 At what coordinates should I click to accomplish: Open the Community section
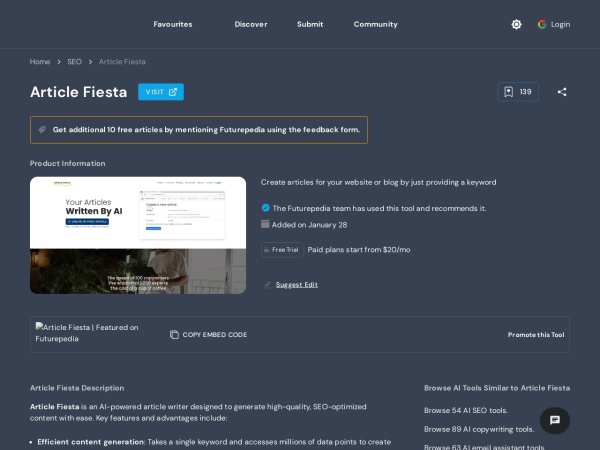[x=375, y=24]
